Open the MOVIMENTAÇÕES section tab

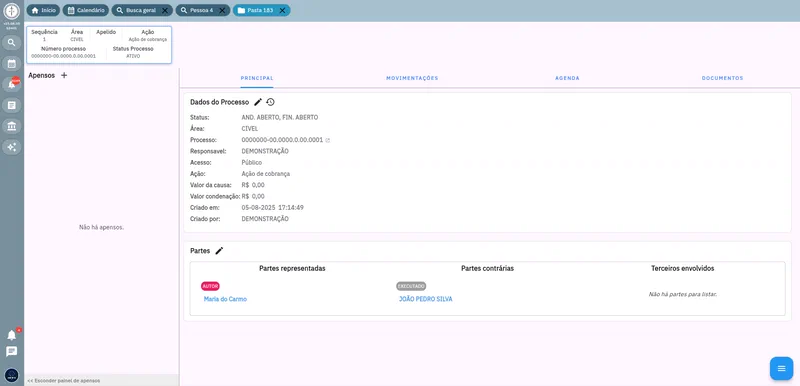(x=412, y=79)
